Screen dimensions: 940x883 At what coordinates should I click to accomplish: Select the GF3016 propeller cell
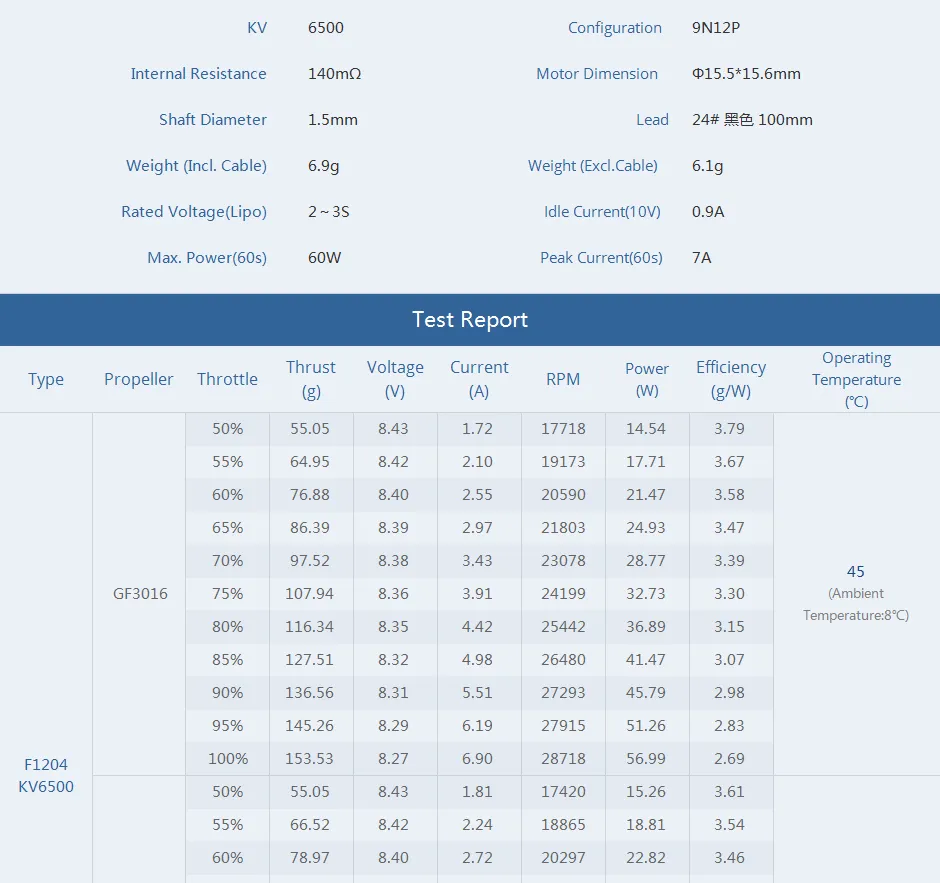139,593
